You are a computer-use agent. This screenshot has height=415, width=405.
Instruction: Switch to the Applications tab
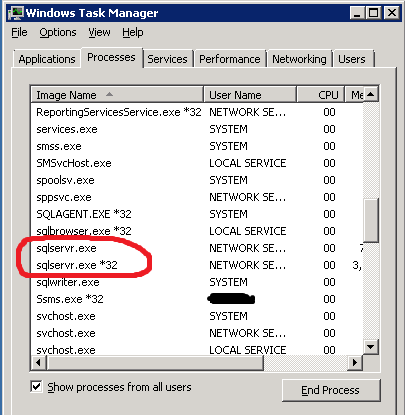[x=47, y=59]
